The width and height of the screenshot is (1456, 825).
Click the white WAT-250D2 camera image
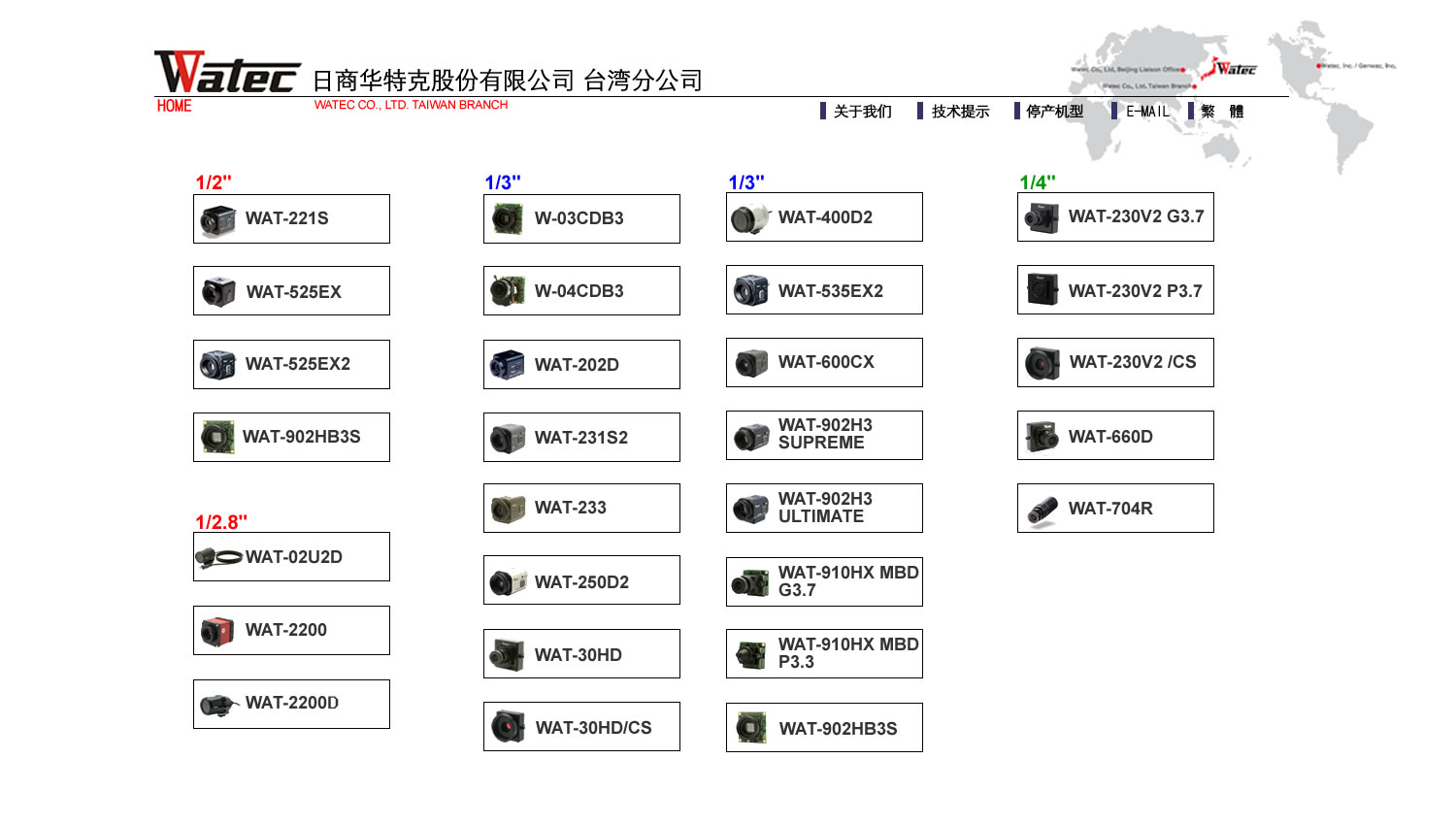(508, 582)
